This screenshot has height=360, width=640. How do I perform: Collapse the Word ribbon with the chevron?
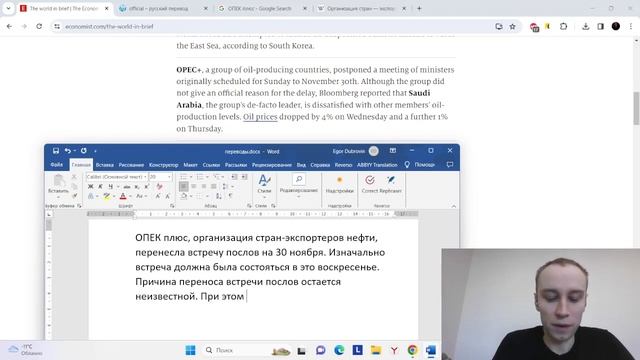pyautogui.click(x=454, y=206)
